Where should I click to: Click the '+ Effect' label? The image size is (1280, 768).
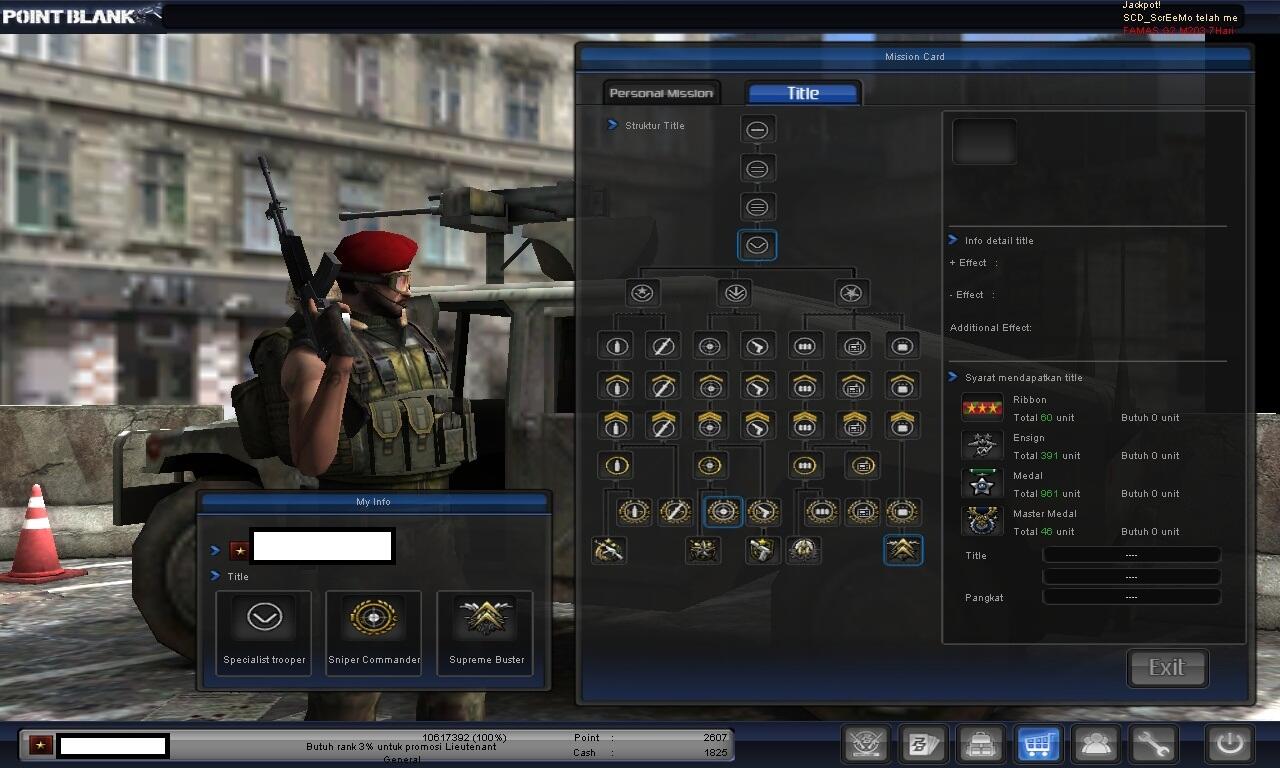coord(968,263)
